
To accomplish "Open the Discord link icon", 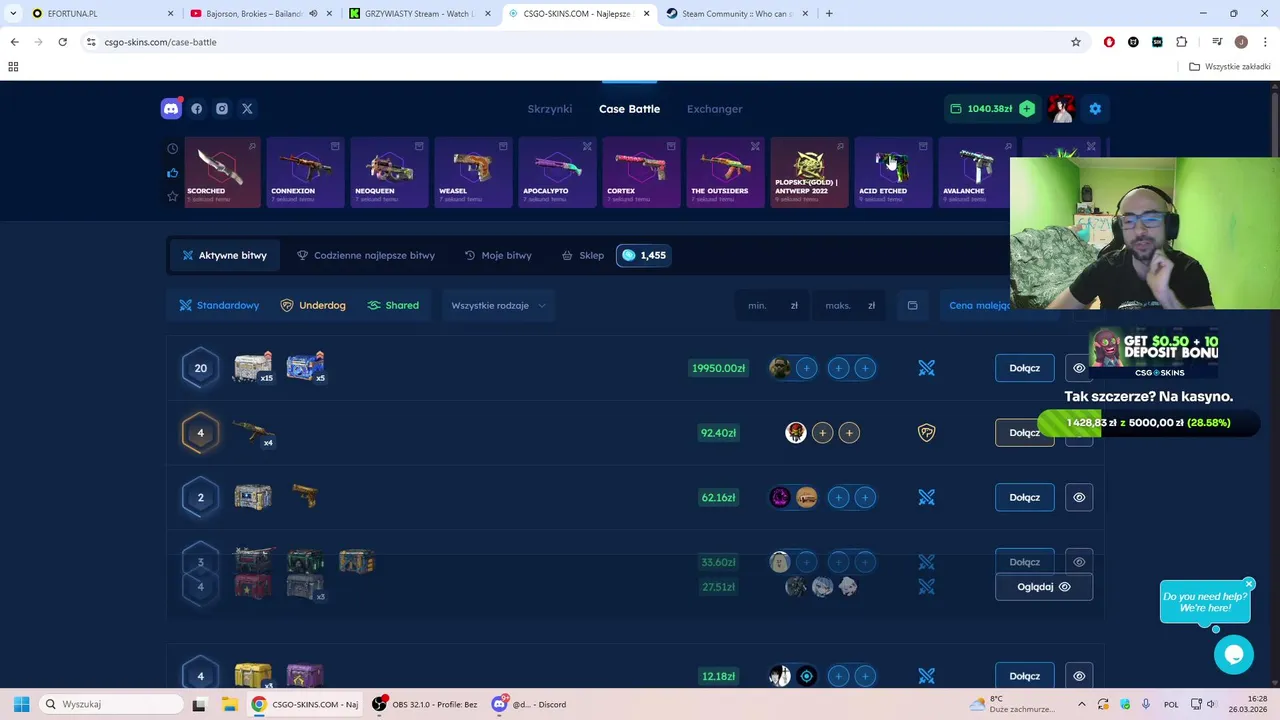I will pyautogui.click(x=171, y=108).
